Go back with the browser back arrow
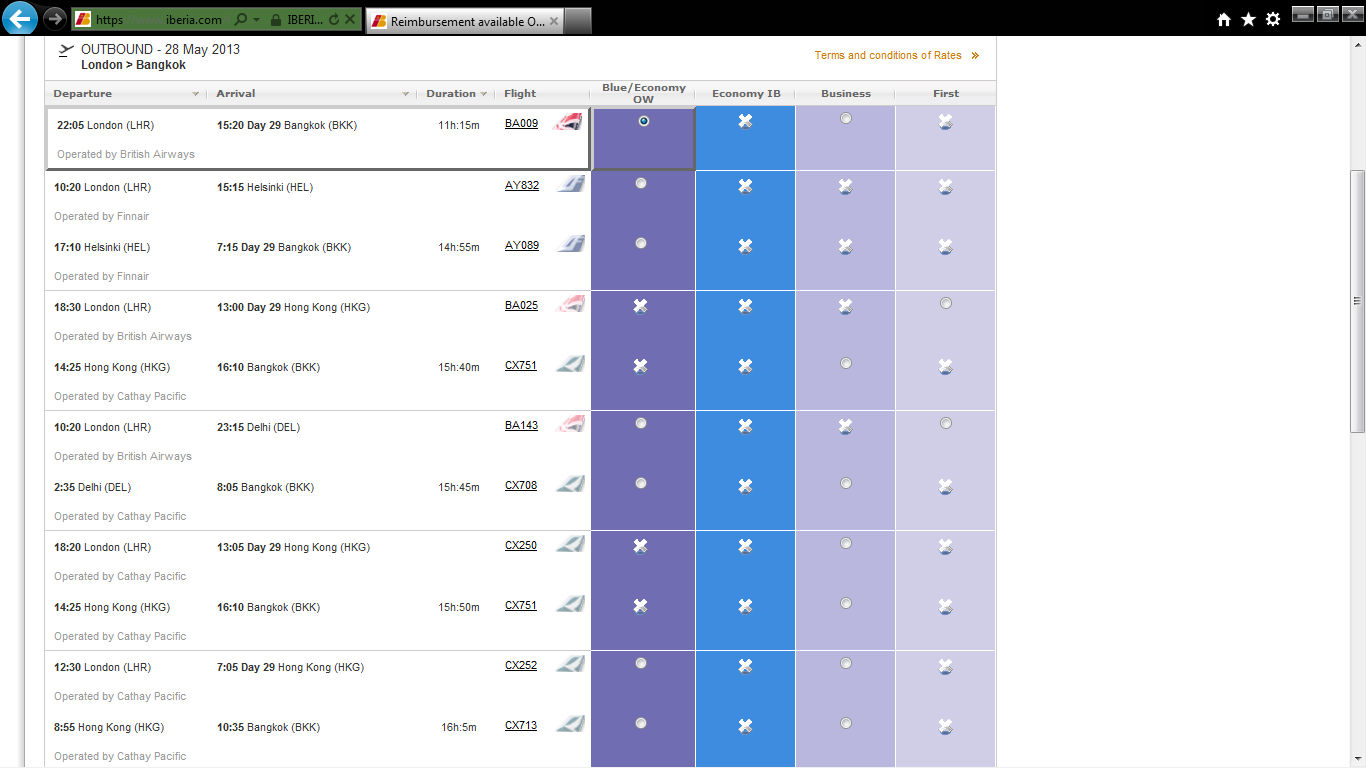 [20, 18]
